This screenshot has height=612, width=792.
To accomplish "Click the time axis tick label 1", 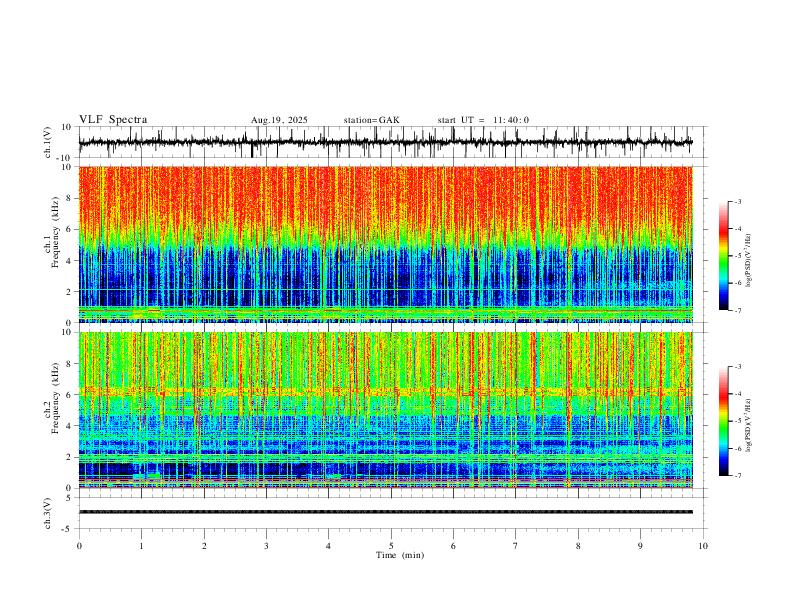I will click(x=141, y=546).
